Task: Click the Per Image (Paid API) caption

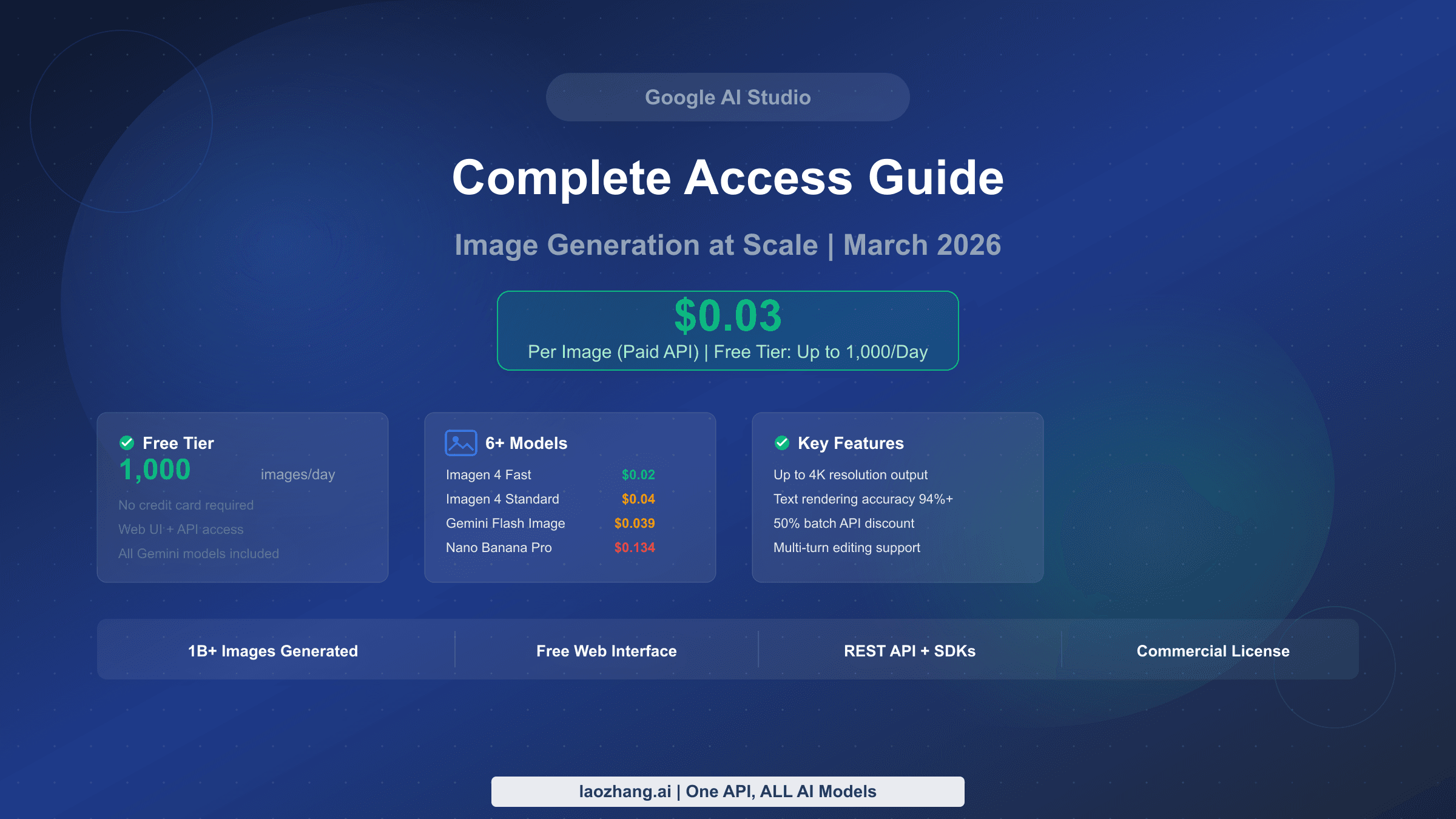Action: pos(728,352)
